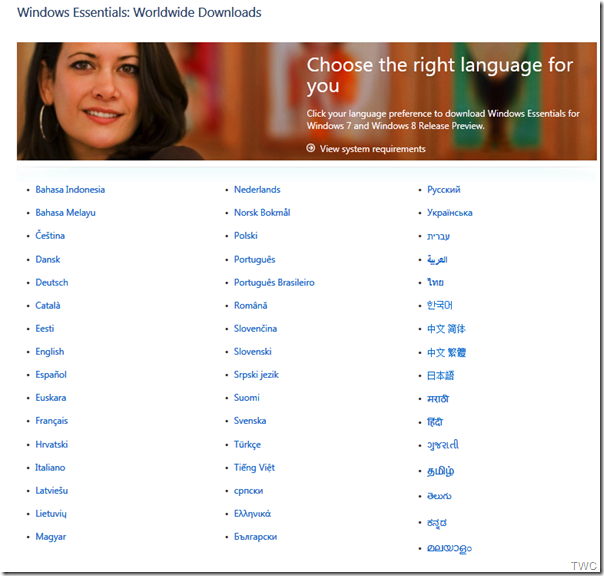Select Suomi download link
Viewport: 604px width, 576px height.
247,398
